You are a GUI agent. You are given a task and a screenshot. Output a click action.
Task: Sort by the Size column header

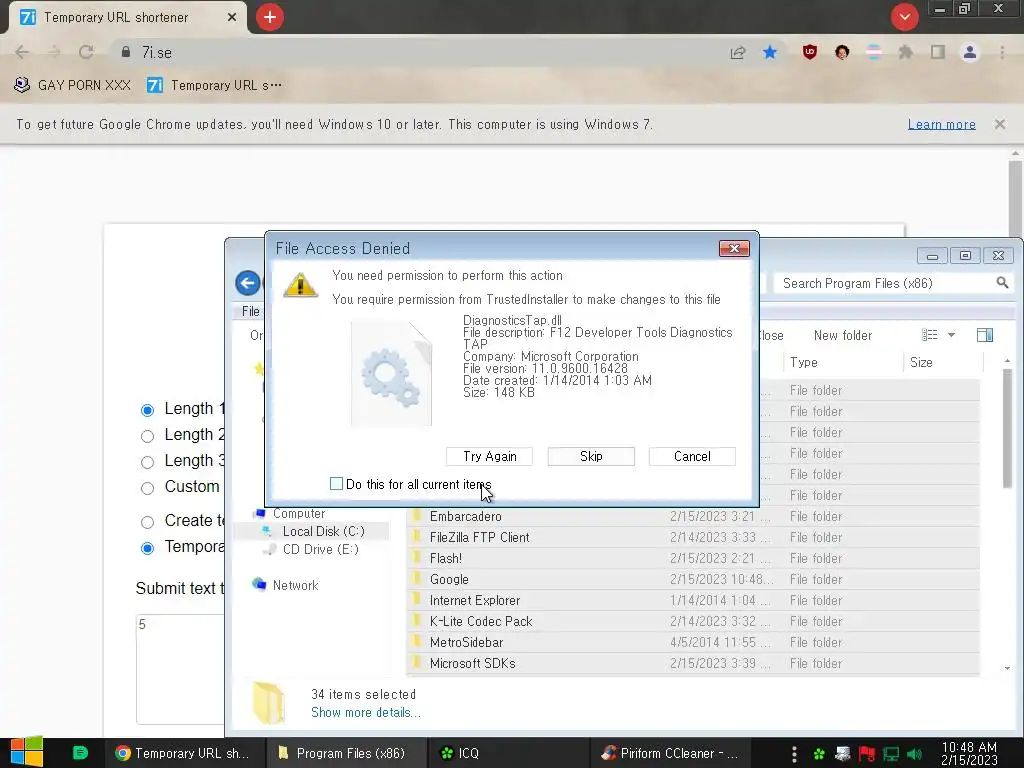[944, 362]
